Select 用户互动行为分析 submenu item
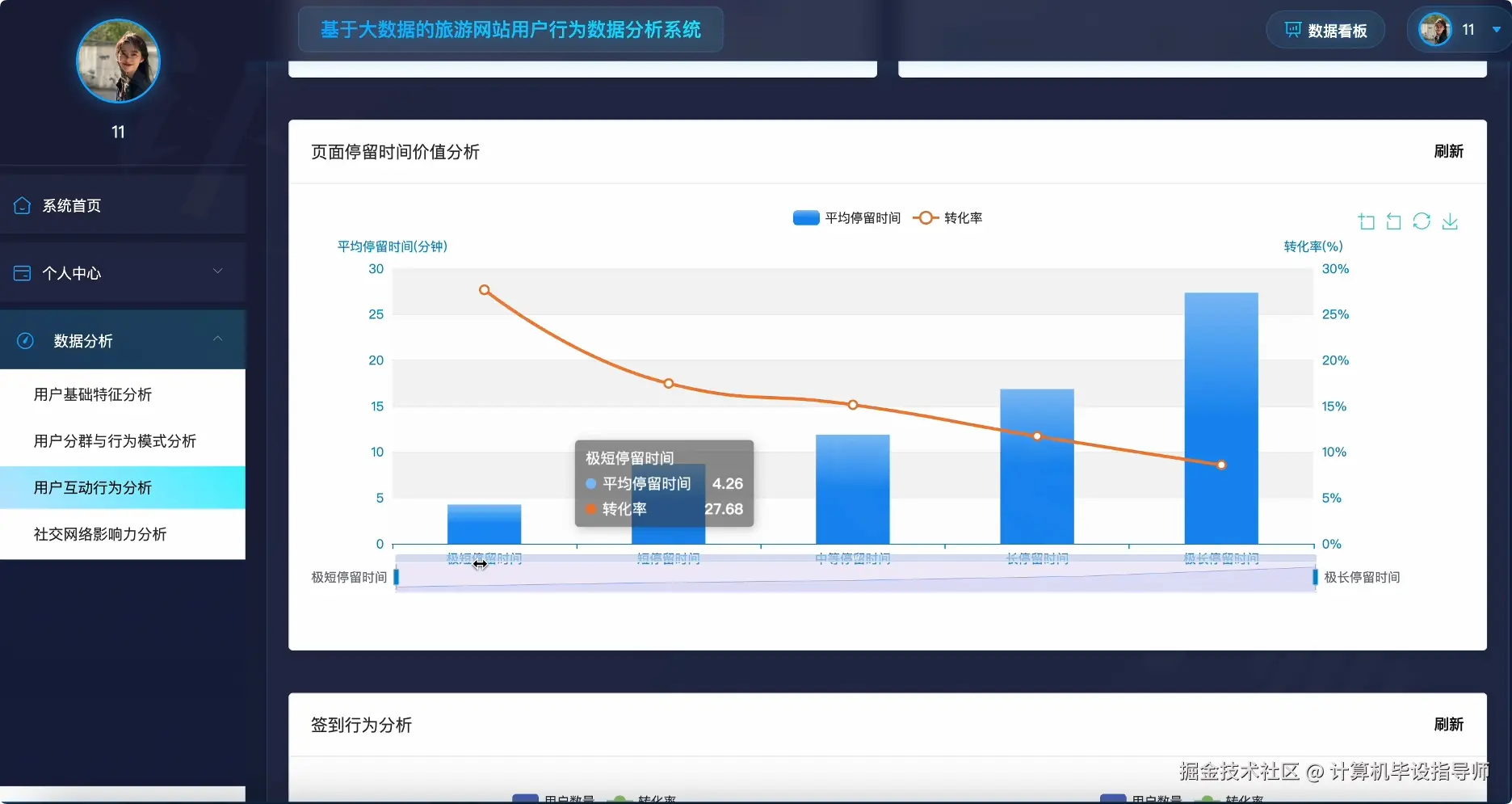 click(123, 487)
